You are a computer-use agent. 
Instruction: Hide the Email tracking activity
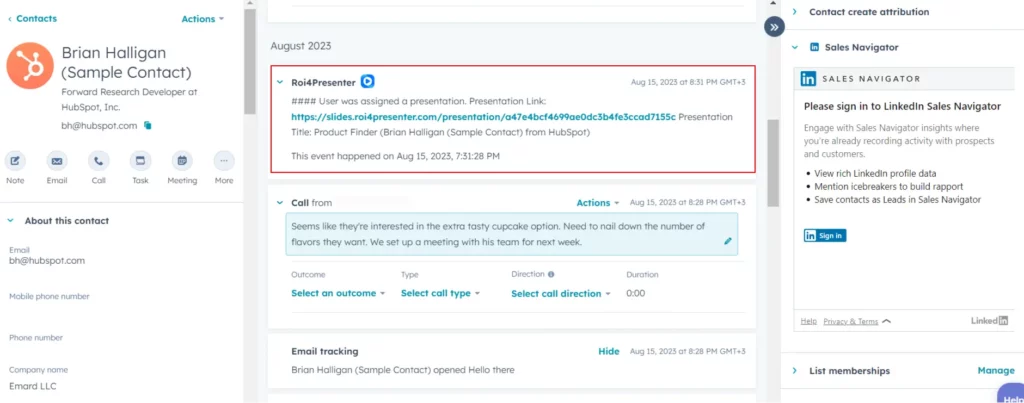pos(609,351)
